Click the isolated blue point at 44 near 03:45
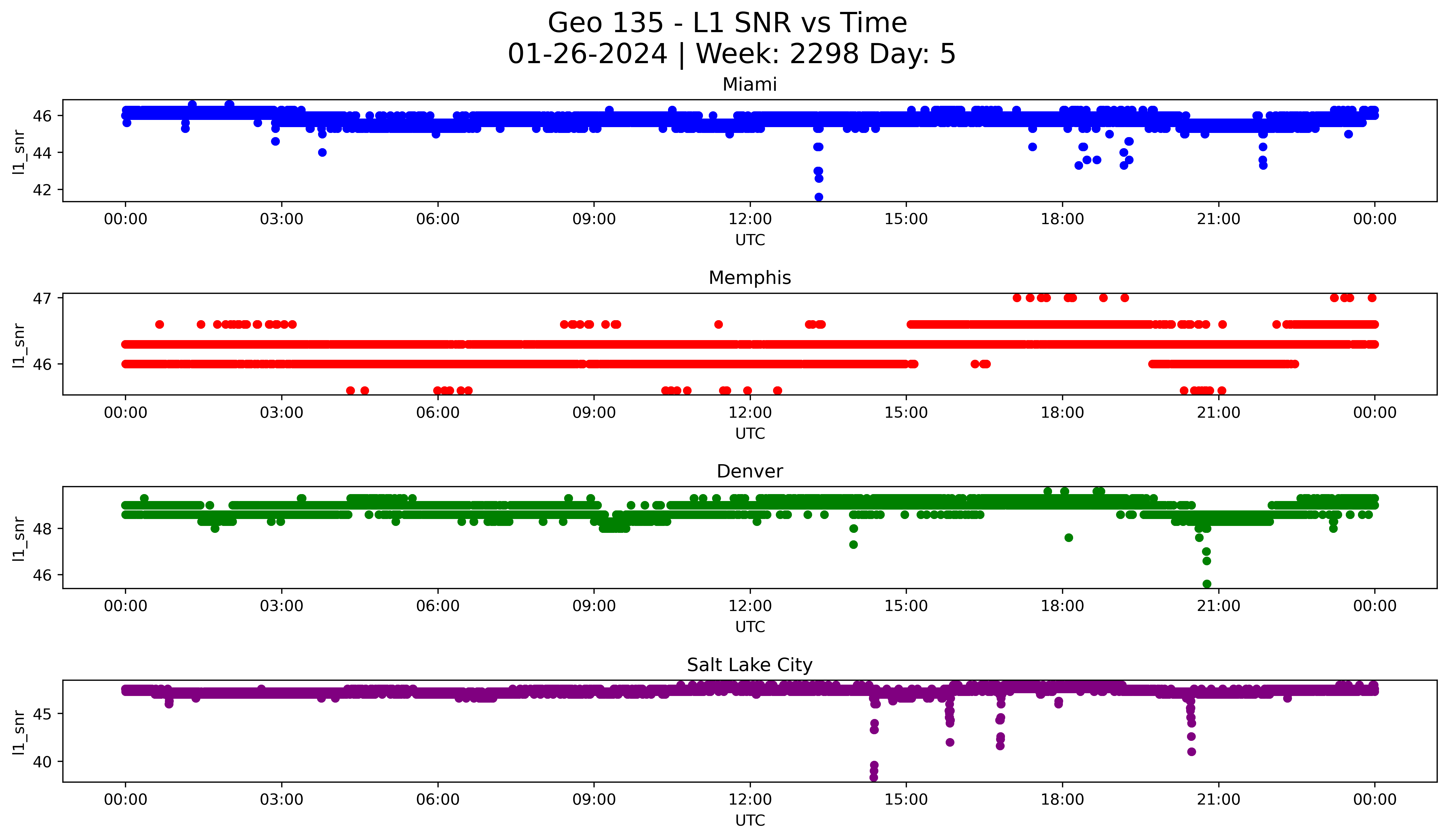 [322, 153]
